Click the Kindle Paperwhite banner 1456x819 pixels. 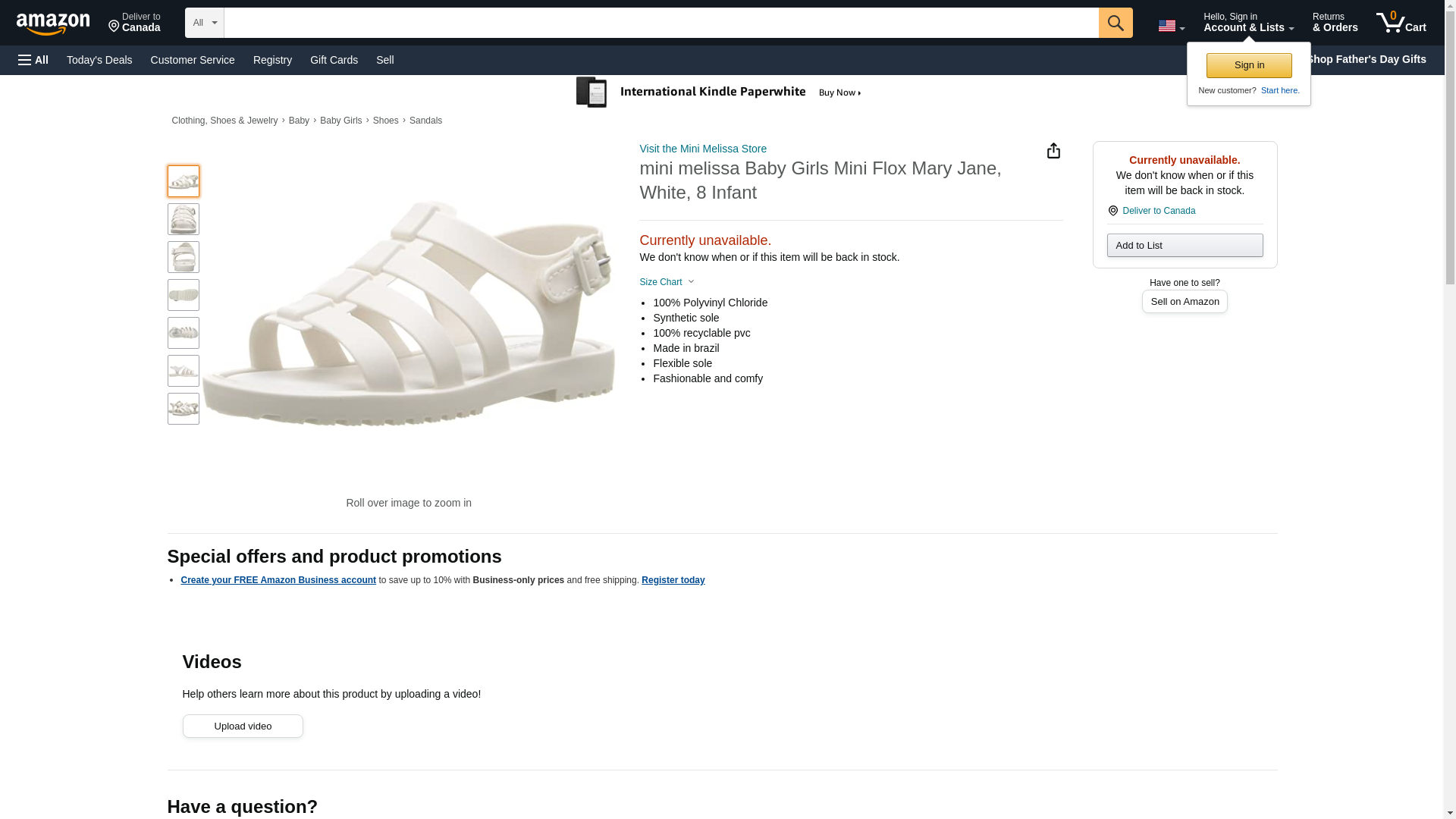point(719,93)
